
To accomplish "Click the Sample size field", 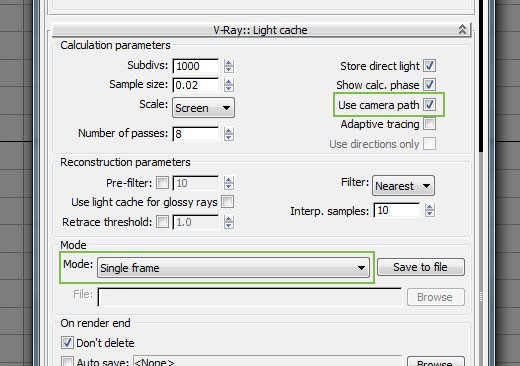I will (196, 85).
